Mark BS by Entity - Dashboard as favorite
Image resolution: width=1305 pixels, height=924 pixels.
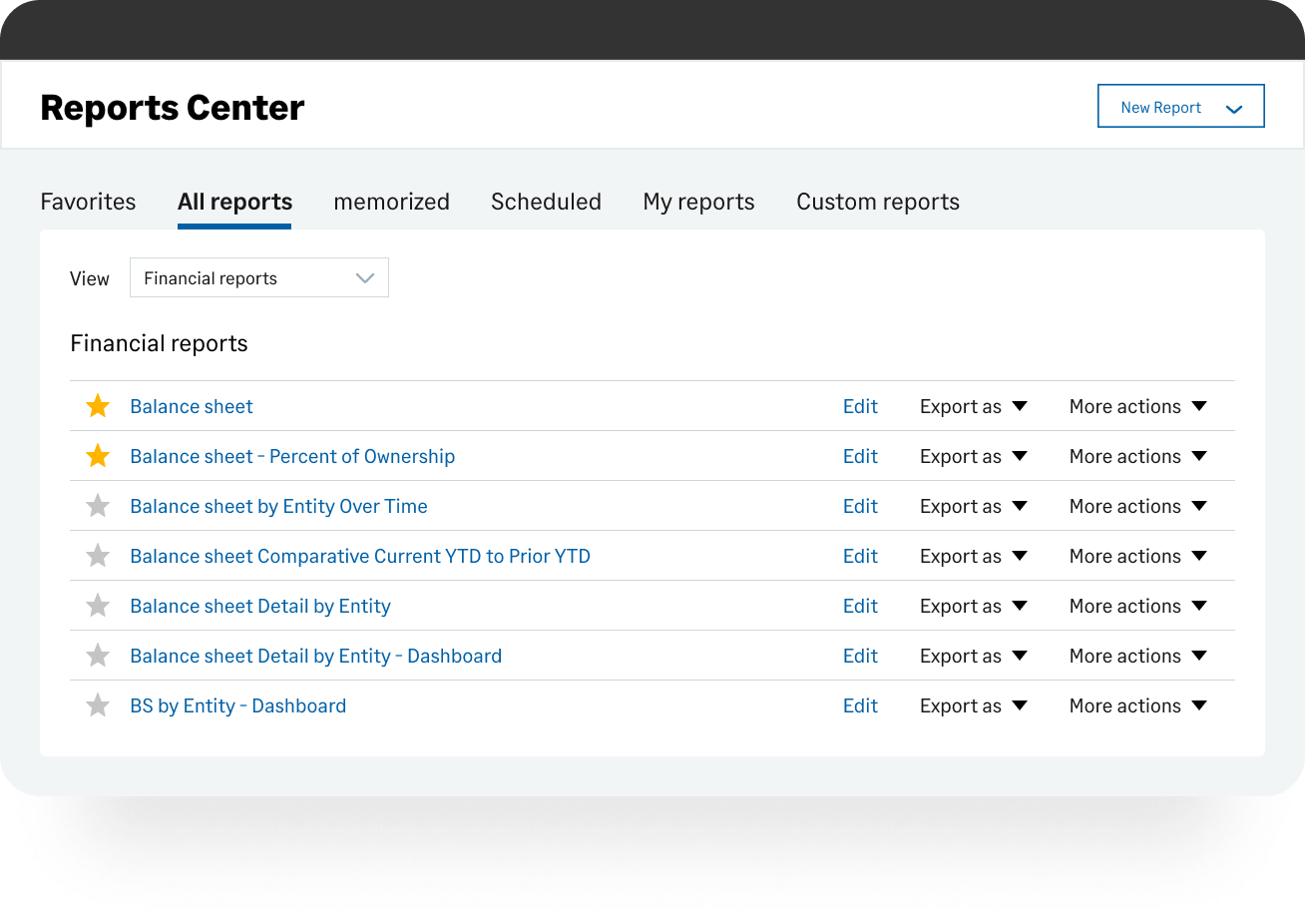[x=98, y=705]
